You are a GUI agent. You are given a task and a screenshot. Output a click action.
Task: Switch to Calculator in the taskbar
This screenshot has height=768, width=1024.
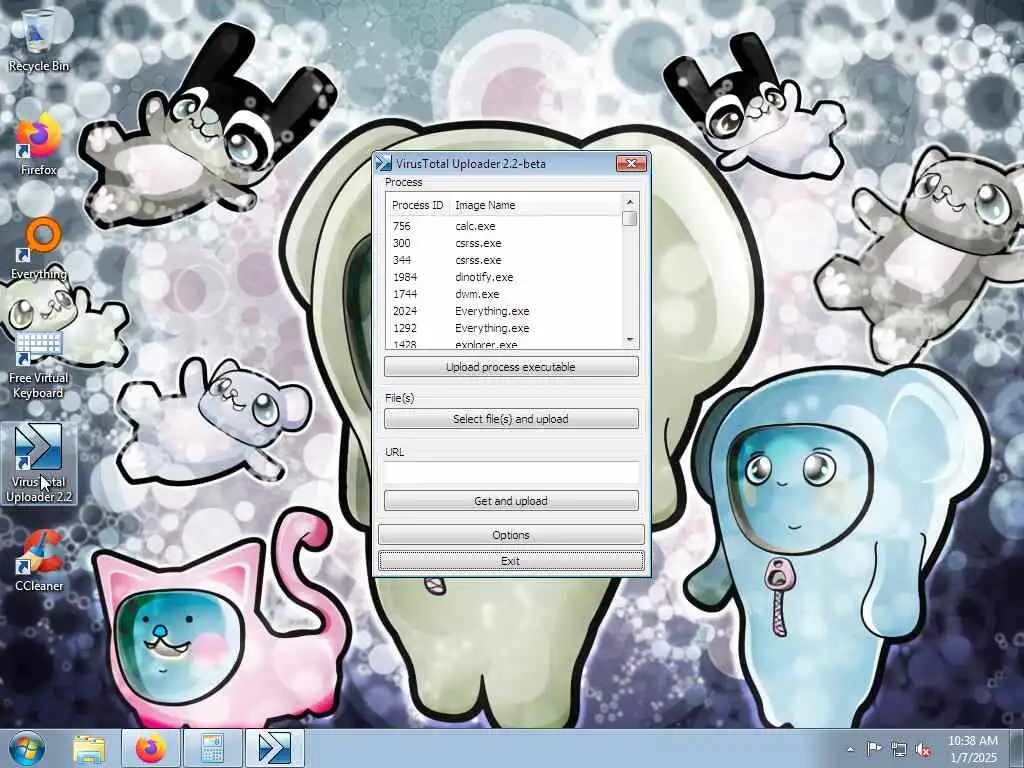click(x=213, y=748)
